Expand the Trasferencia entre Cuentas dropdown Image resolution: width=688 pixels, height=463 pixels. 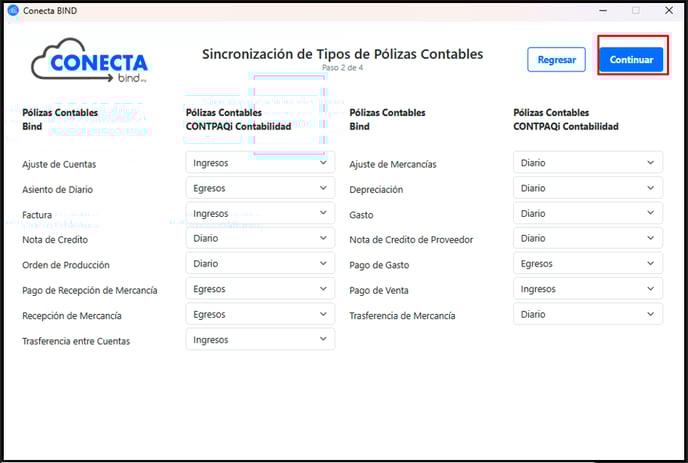tap(260, 339)
